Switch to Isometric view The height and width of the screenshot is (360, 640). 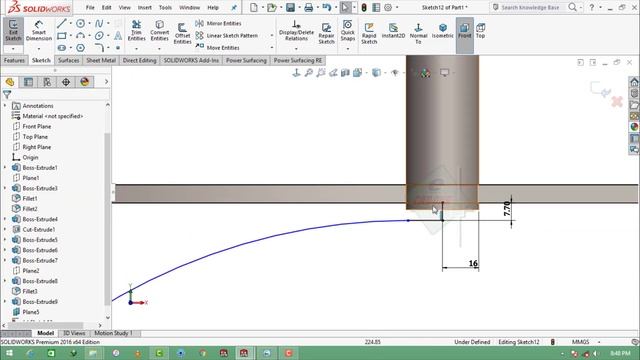pos(443,30)
